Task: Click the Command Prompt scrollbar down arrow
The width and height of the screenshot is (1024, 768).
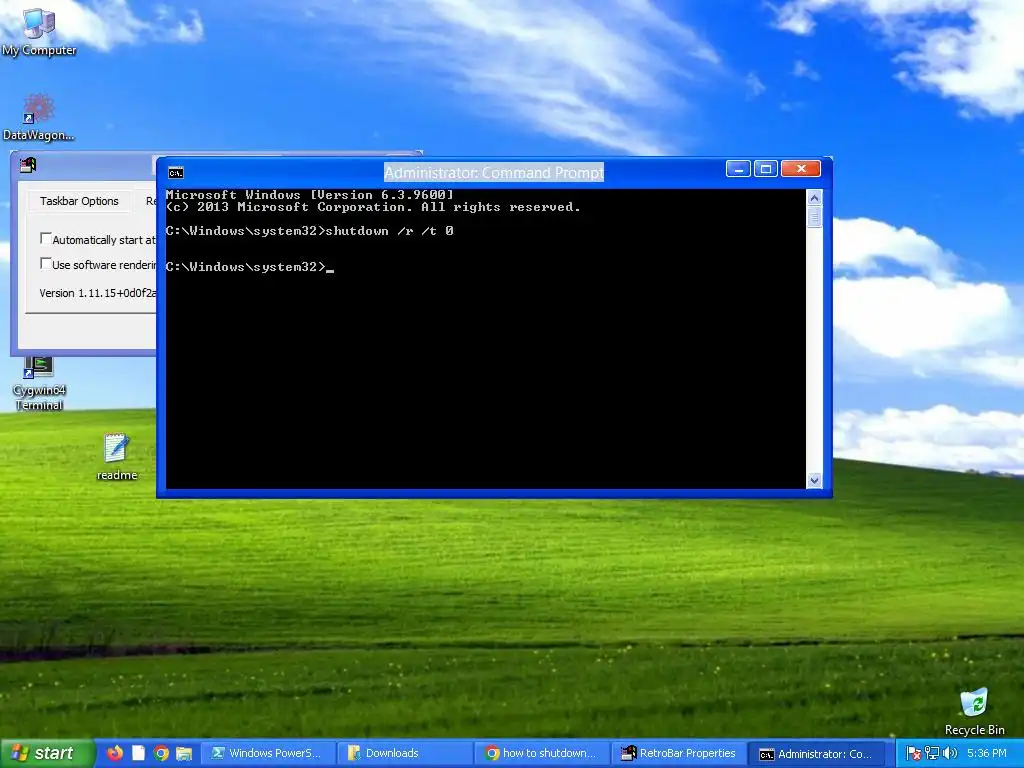Action: point(814,481)
